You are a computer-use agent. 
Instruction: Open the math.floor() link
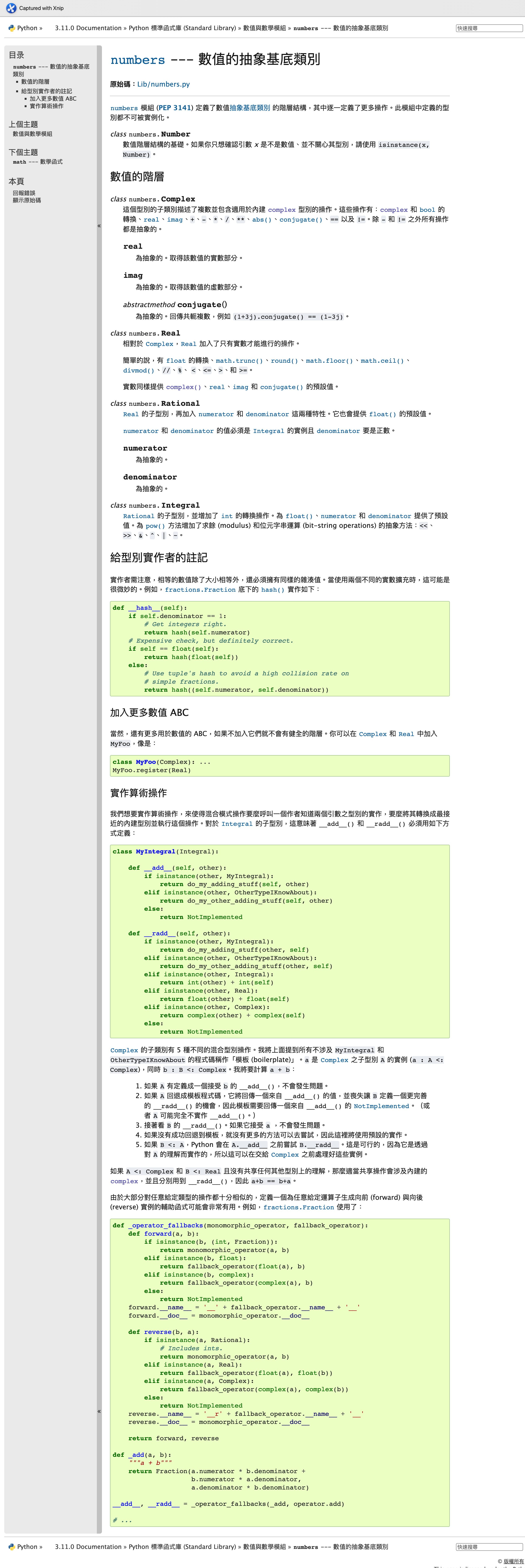(x=329, y=361)
